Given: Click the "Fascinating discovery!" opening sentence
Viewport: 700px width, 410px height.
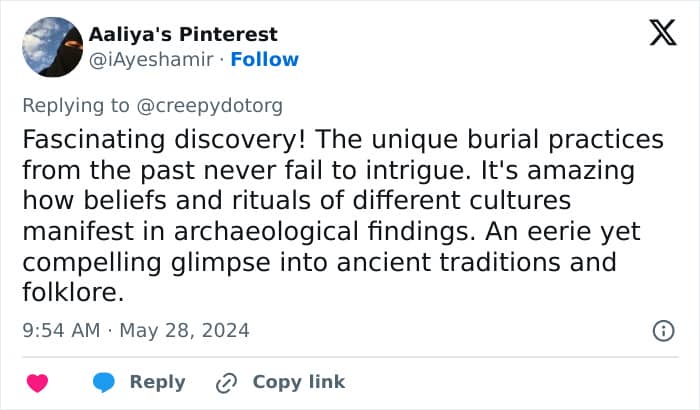Looking at the screenshot, I should 164,140.
